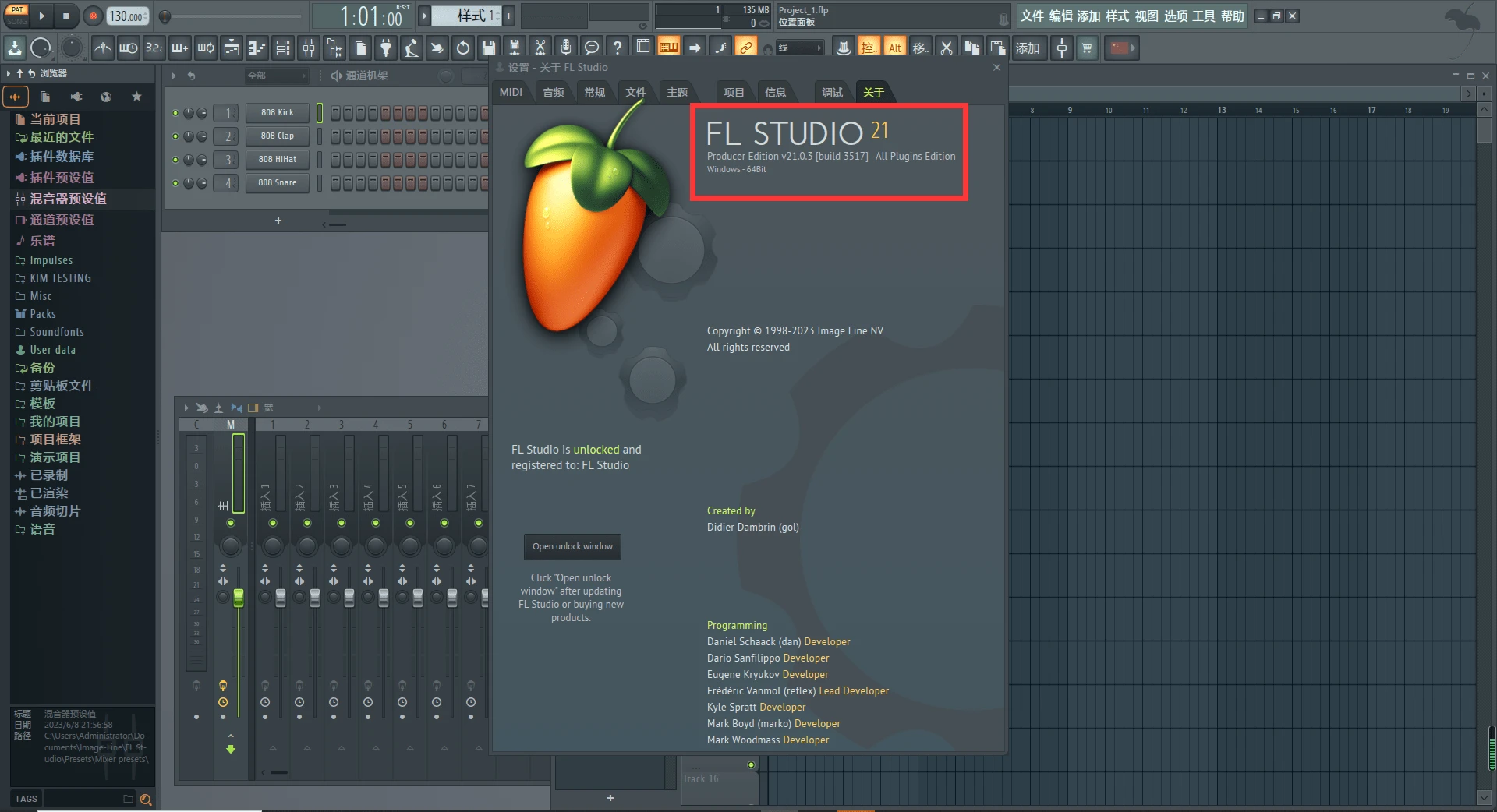Toggle the mute light for 808 Kick
The width and height of the screenshot is (1497, 812).
coord(175,113)
